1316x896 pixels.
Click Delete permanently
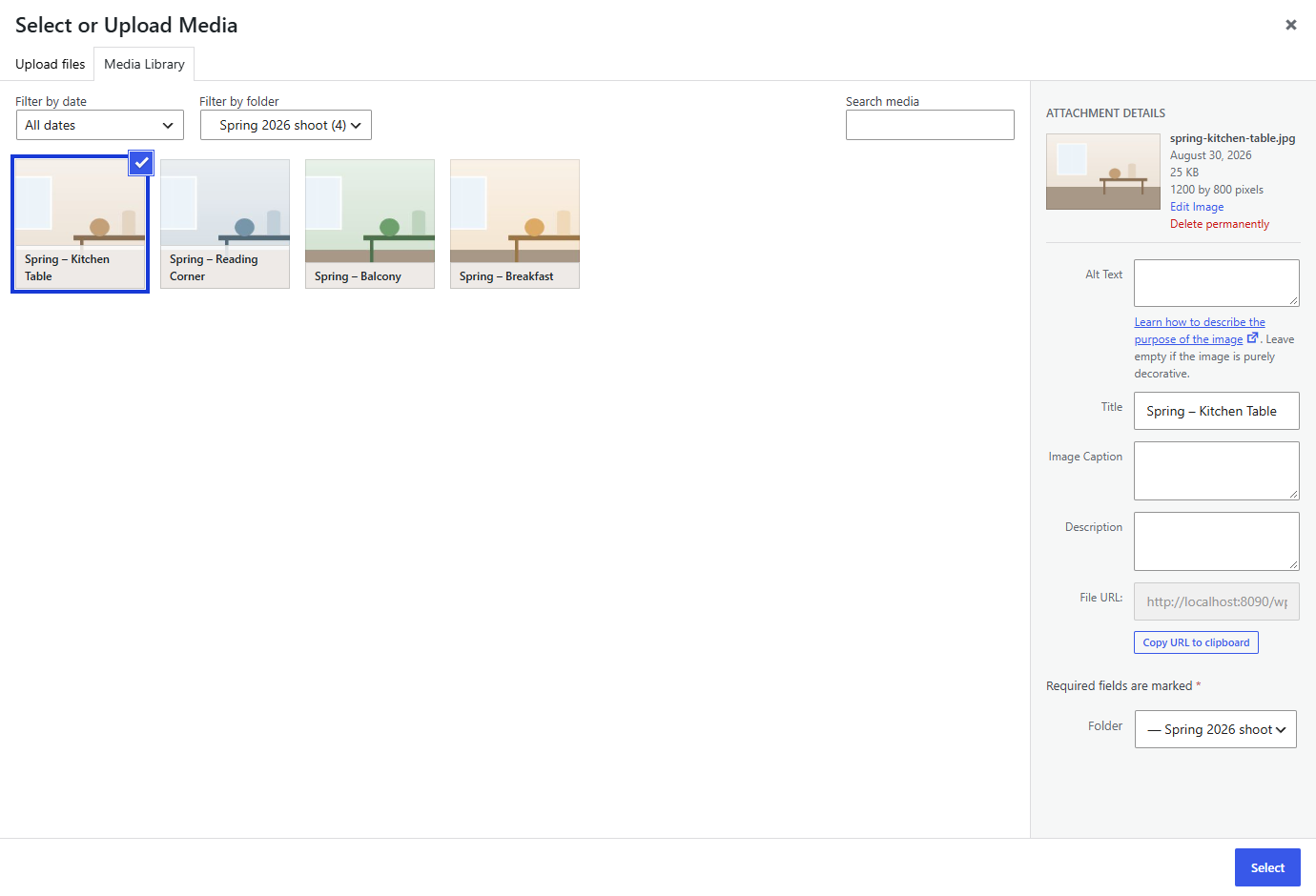(1220, 224)
